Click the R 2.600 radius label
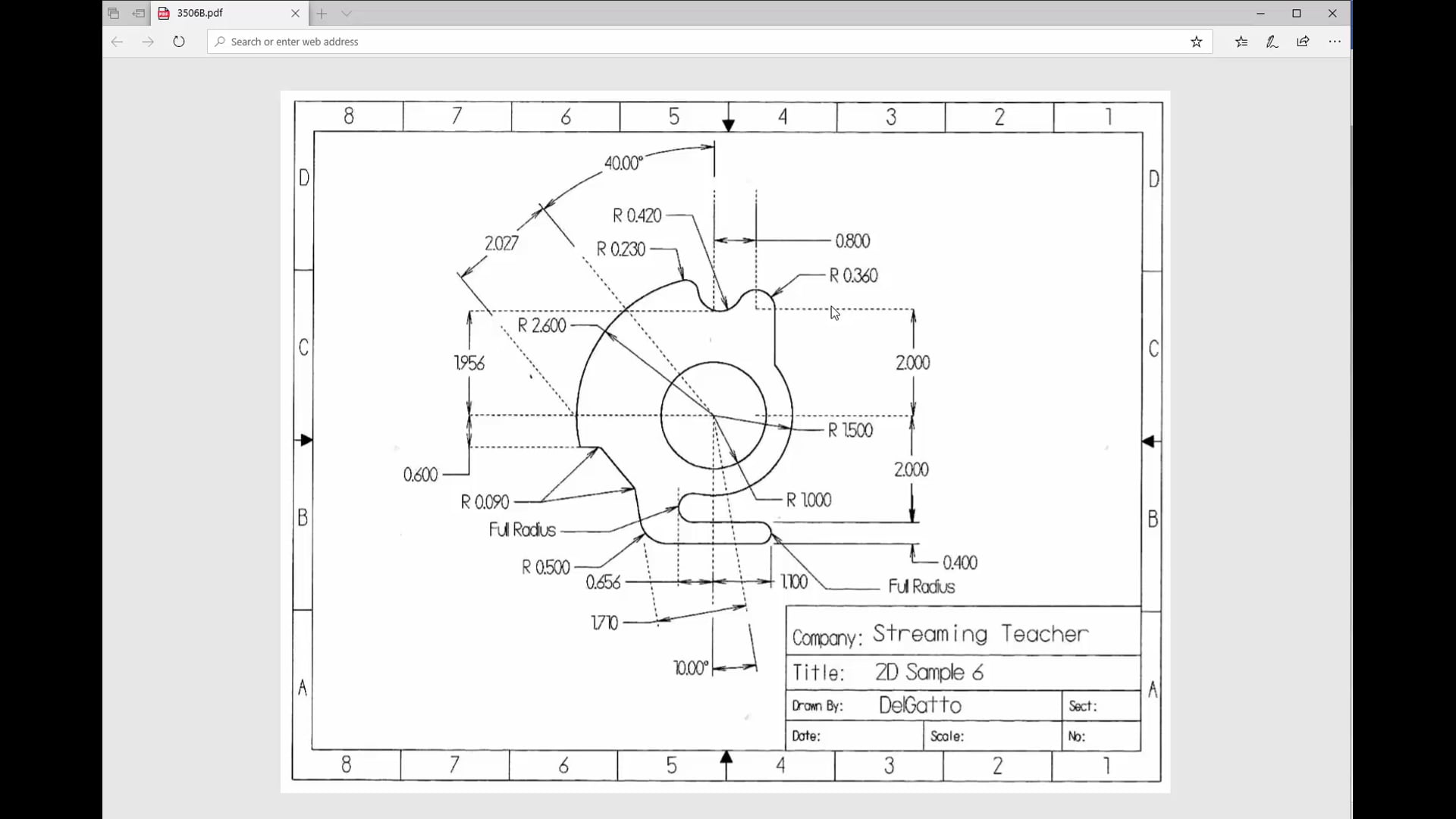The height and width of the screenshot is (819, 1456). point(541,325)
